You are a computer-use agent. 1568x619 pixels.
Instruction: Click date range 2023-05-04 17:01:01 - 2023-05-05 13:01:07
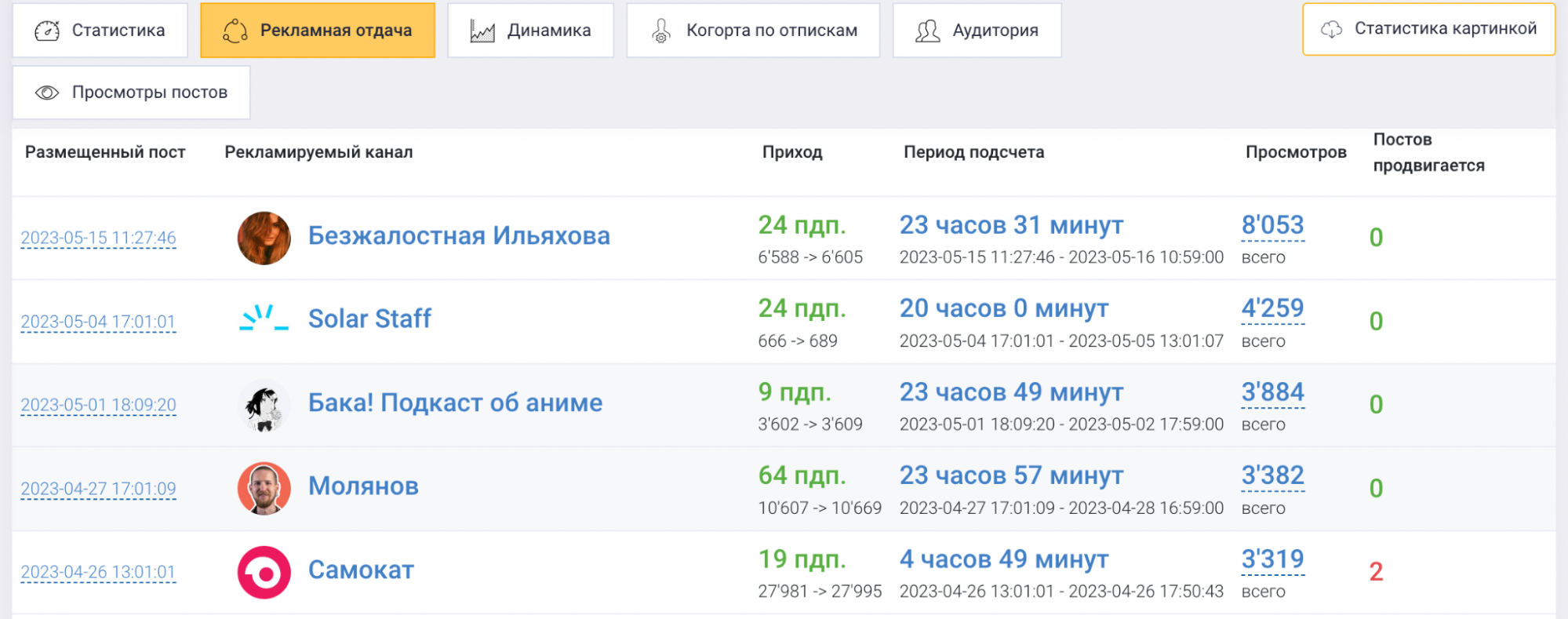tap(1061, 341)
